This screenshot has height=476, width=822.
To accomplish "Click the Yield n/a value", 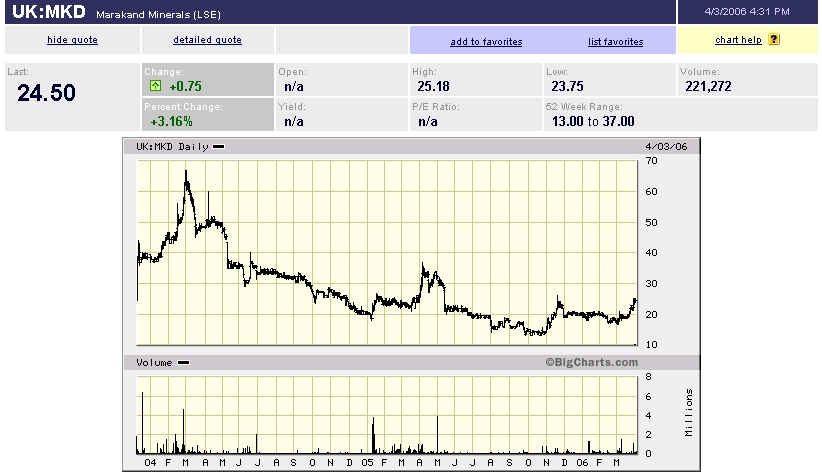I will click(x=294, y=121).
